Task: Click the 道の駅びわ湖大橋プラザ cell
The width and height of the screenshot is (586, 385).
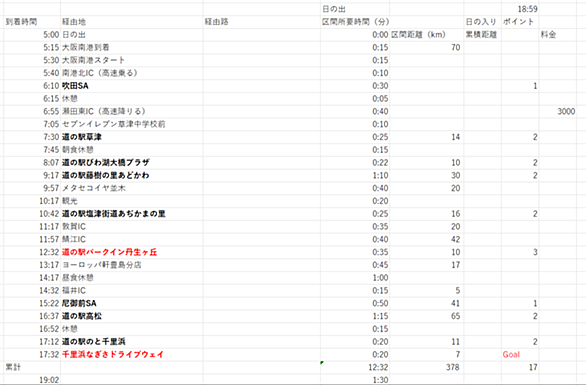Action: coord(132,163)
